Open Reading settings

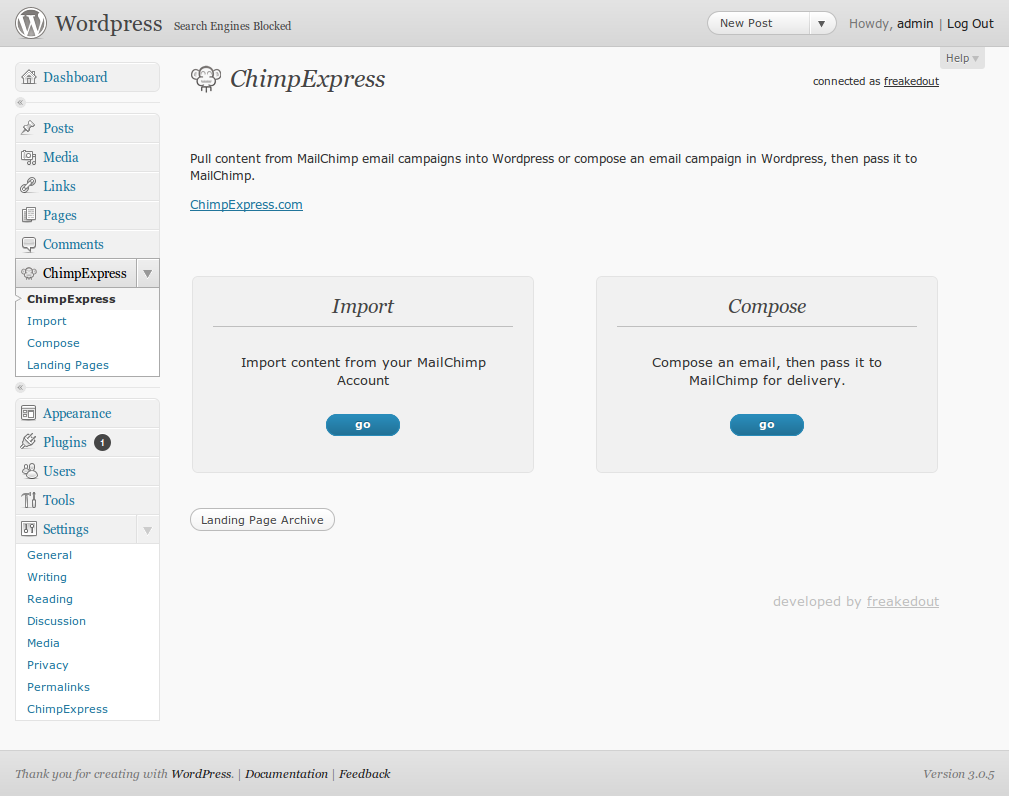[x=50, y=599]
